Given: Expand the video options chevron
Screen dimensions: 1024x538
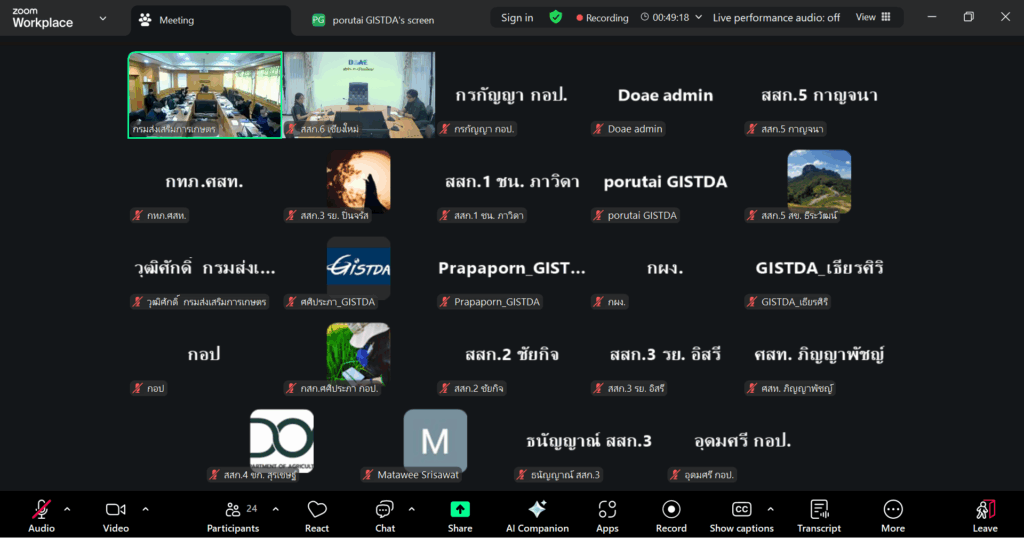Looking at the screenshot, I should click(x=145, y=509).
